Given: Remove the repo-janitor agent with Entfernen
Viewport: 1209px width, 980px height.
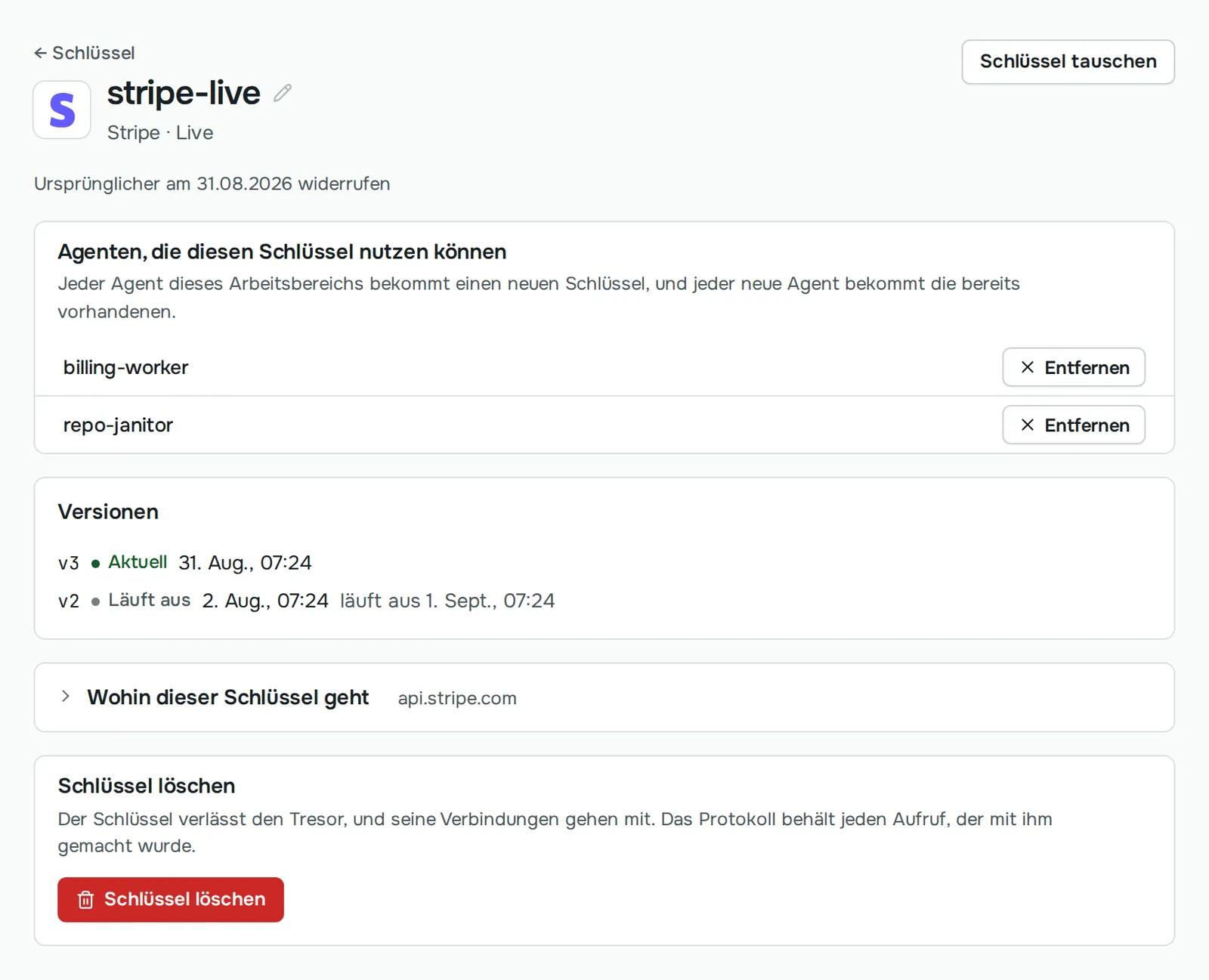Looking at the screenshot, I should tap(1074, 425).
